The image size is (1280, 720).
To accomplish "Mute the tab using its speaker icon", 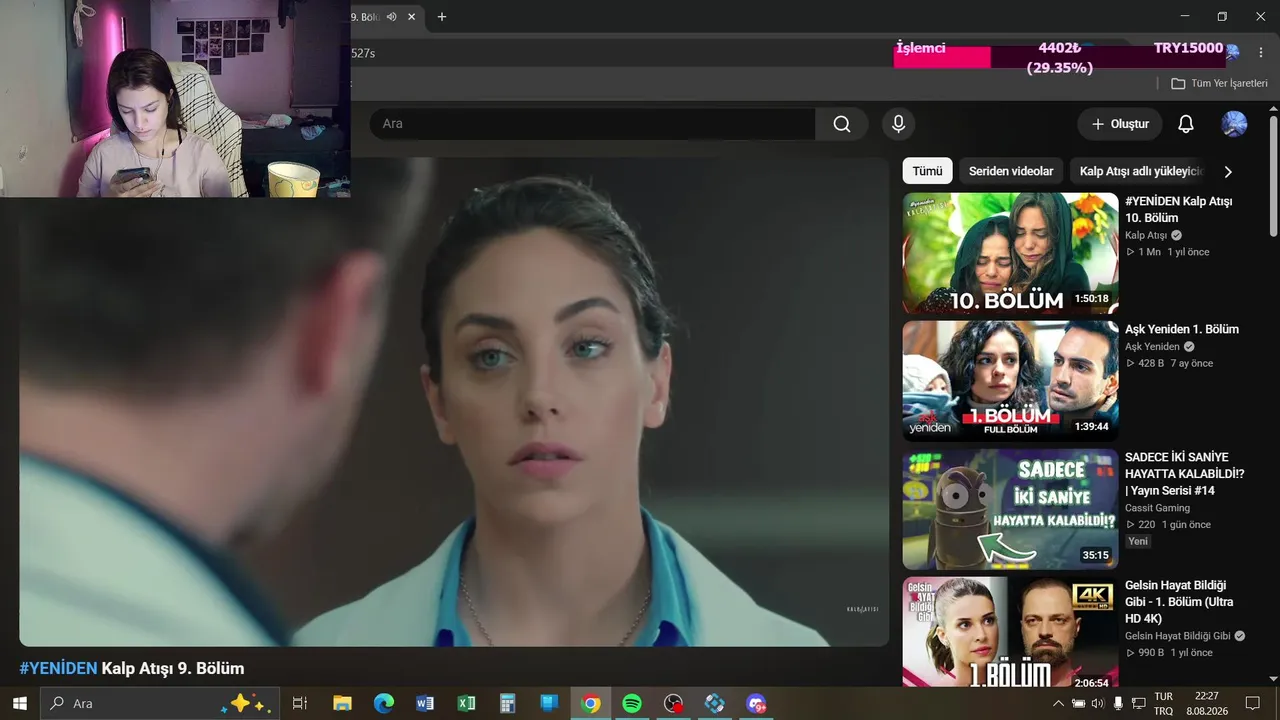I will (x=392, y=16).
